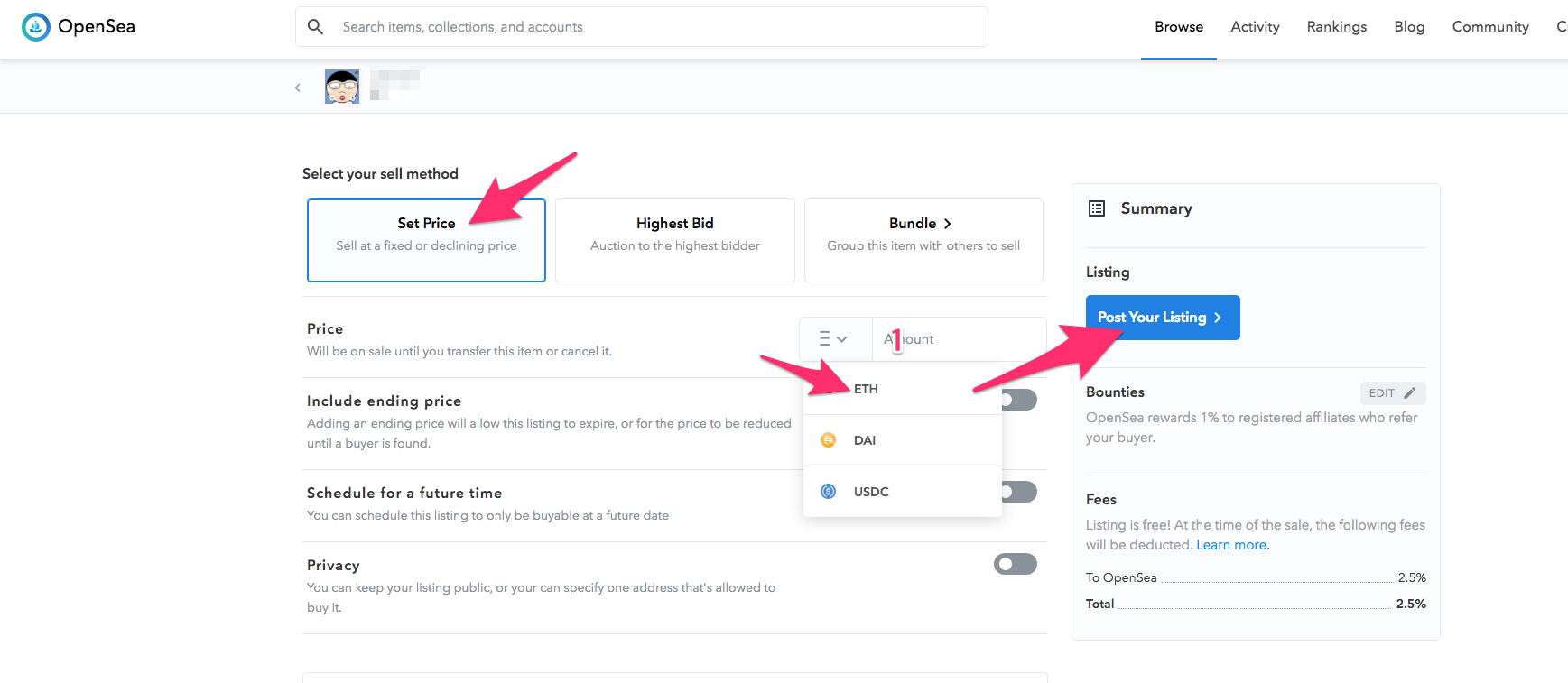Click the search magnifier icon
The width and height of the screenshot is (1568, 683).
(315, 27)
